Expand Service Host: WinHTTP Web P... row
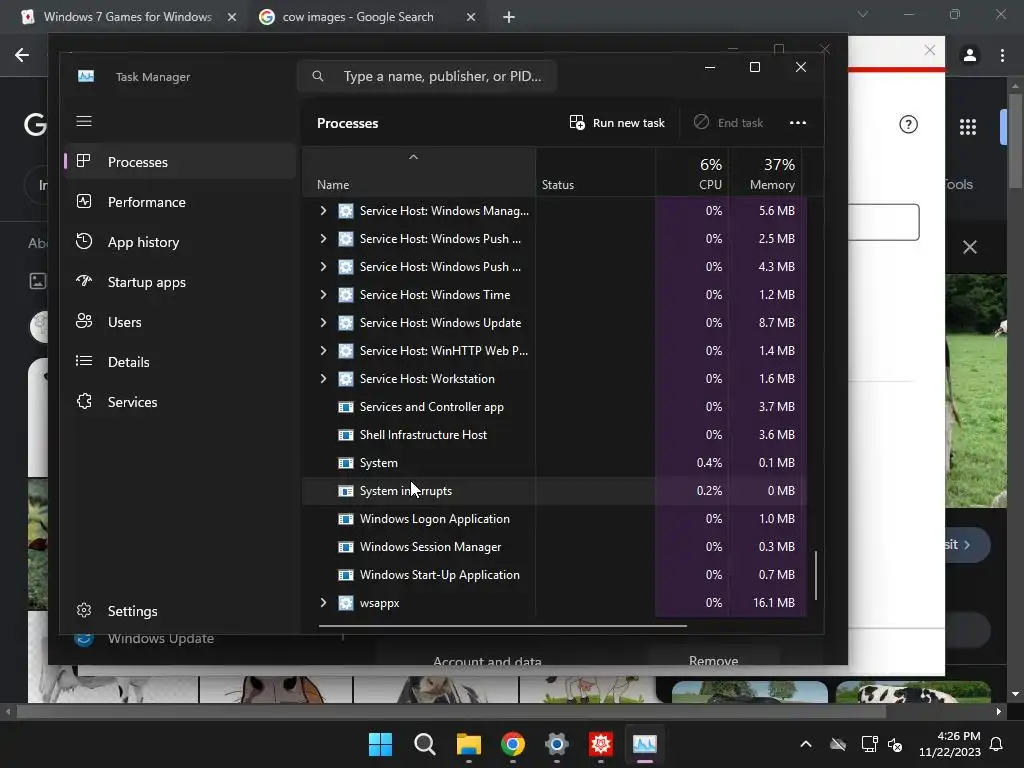 [323, 351]
